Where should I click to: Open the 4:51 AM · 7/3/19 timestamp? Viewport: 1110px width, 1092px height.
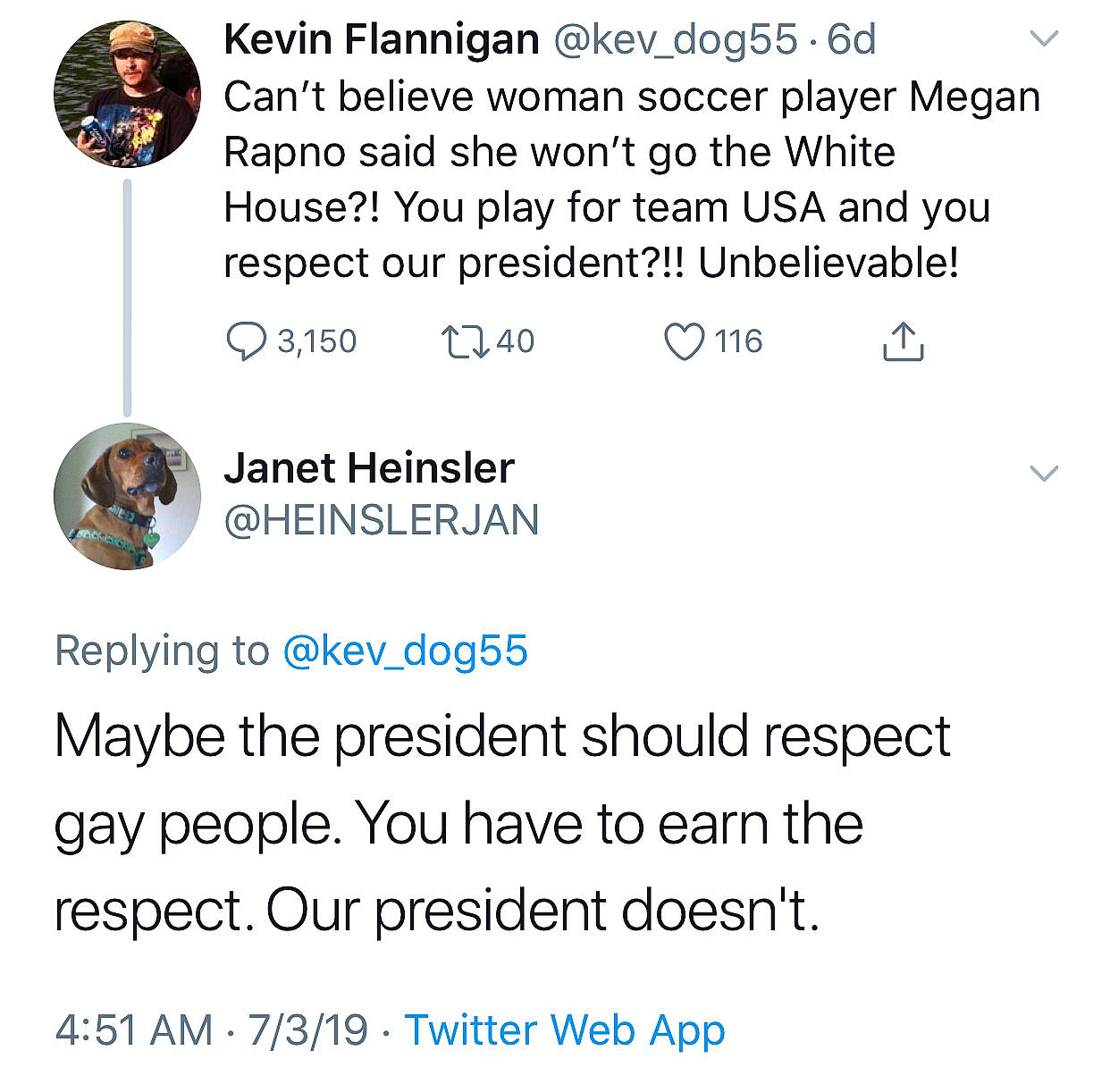[211, 1029]
